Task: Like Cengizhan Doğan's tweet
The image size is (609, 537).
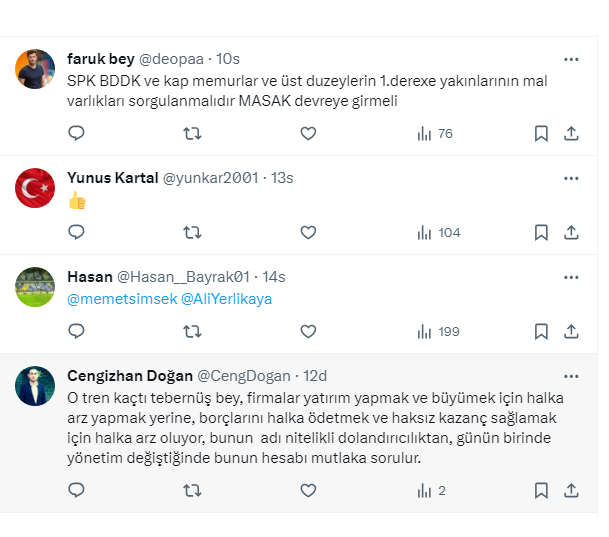Action: click(x=308, y=490)
